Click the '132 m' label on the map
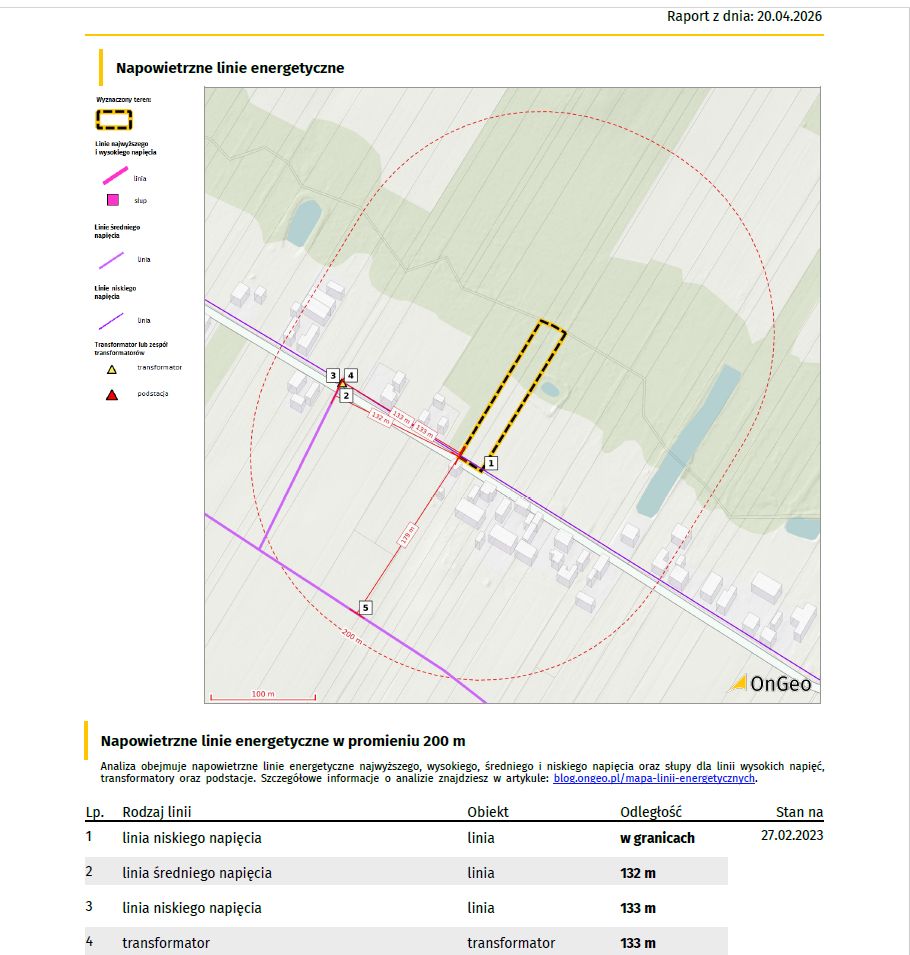The height and width of the screenshot is (955, 910). click(x=380, y=418)
